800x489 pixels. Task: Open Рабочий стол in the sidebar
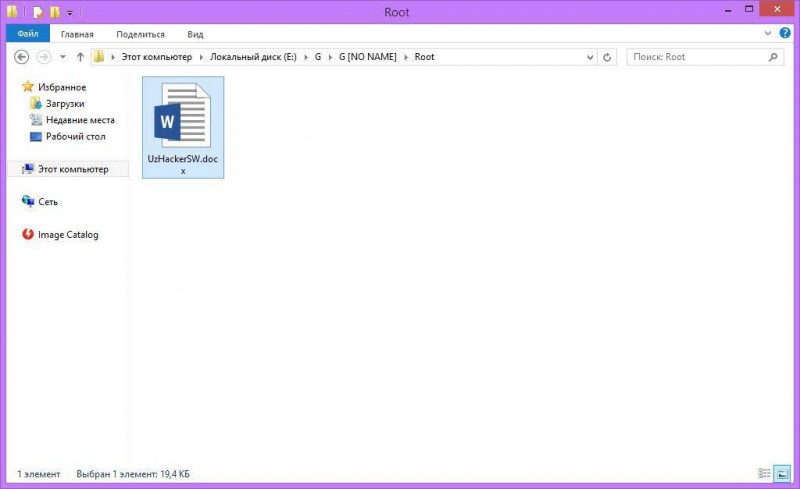pyautogui.click(x=76, y=136)
